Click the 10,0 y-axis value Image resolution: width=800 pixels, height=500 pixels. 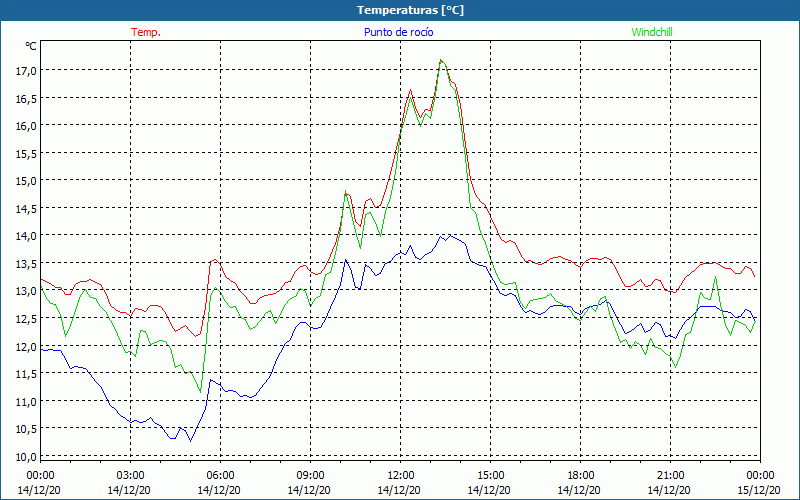point(26,457)
